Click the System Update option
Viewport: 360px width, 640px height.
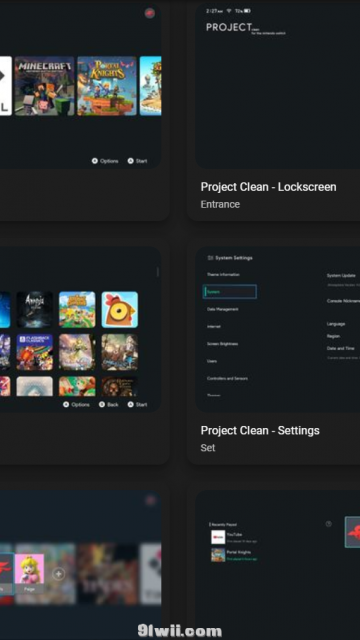click(x=341, y=276)
